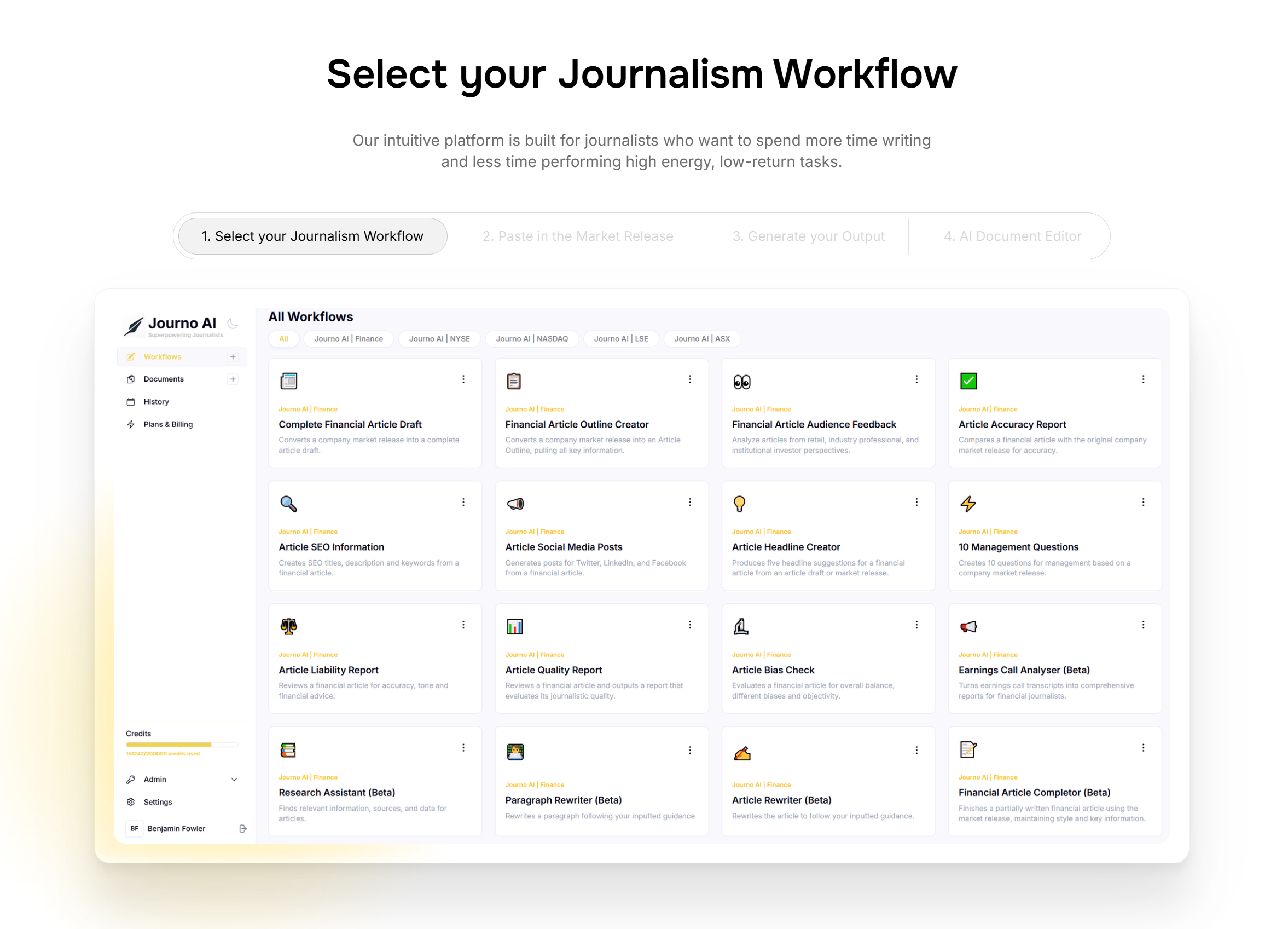Click the microscope icon on Article Bias Check

tap(740, 626)
